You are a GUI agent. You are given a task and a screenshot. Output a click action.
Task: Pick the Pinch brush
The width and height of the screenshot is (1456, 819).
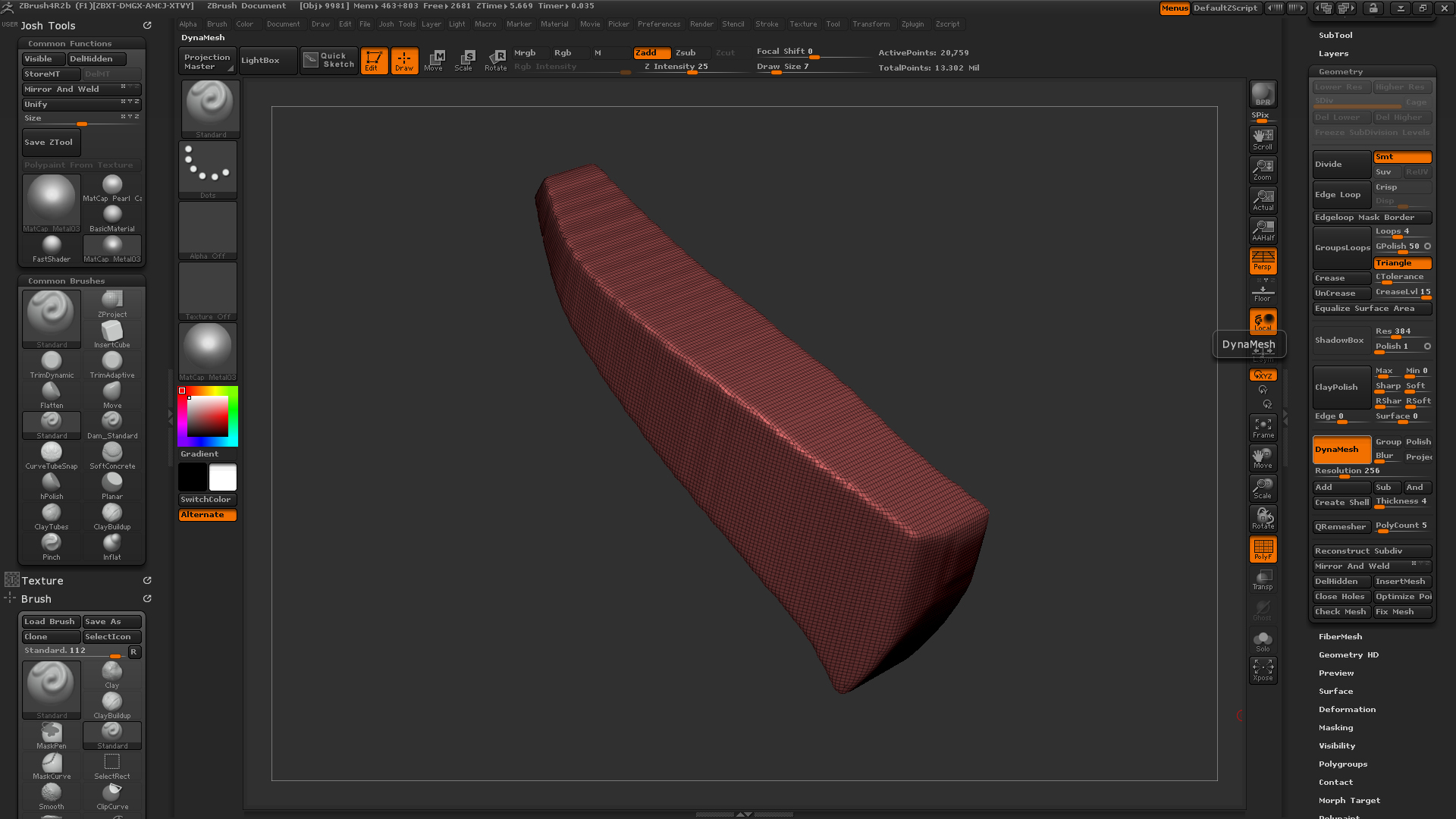52,547
